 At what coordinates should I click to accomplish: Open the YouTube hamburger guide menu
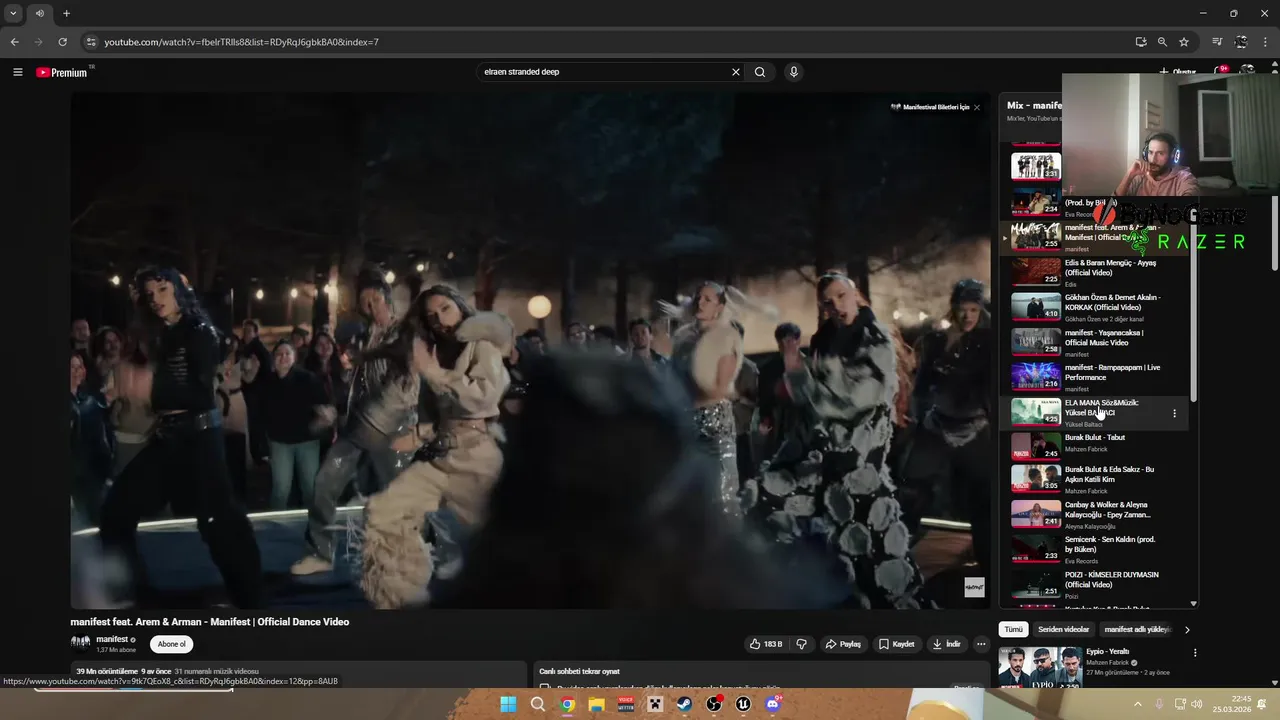pos(17,72)
